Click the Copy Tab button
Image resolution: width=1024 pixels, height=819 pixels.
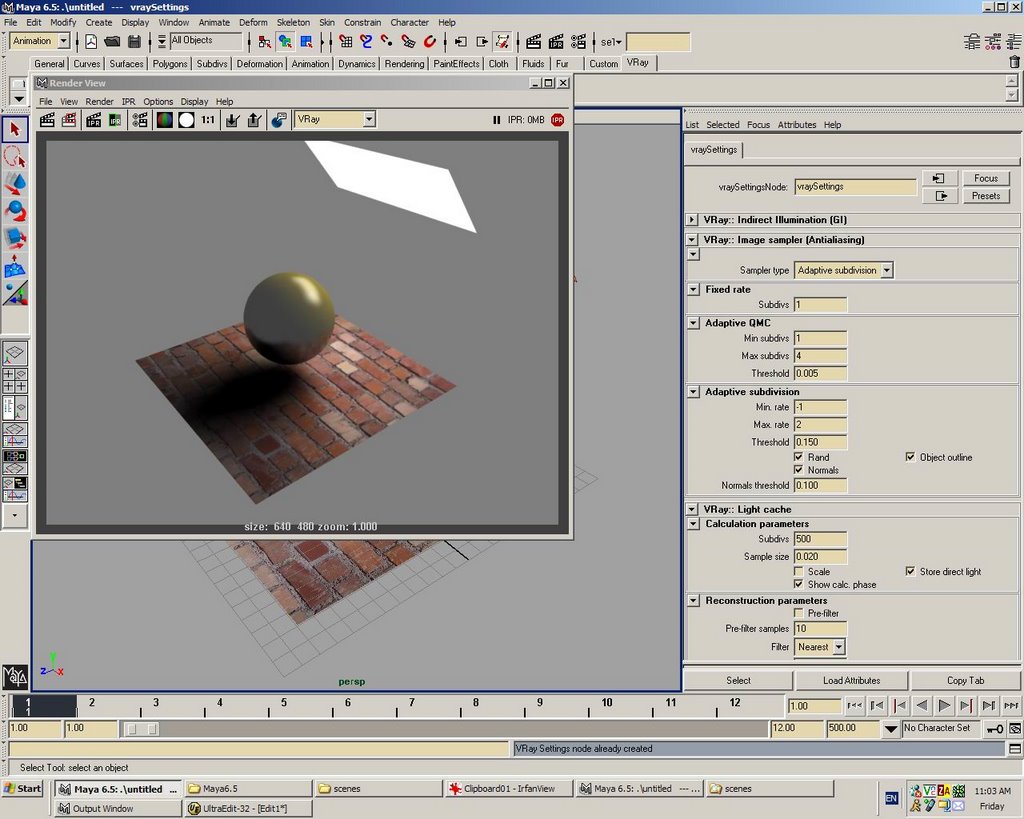click(x=965, y=681)
